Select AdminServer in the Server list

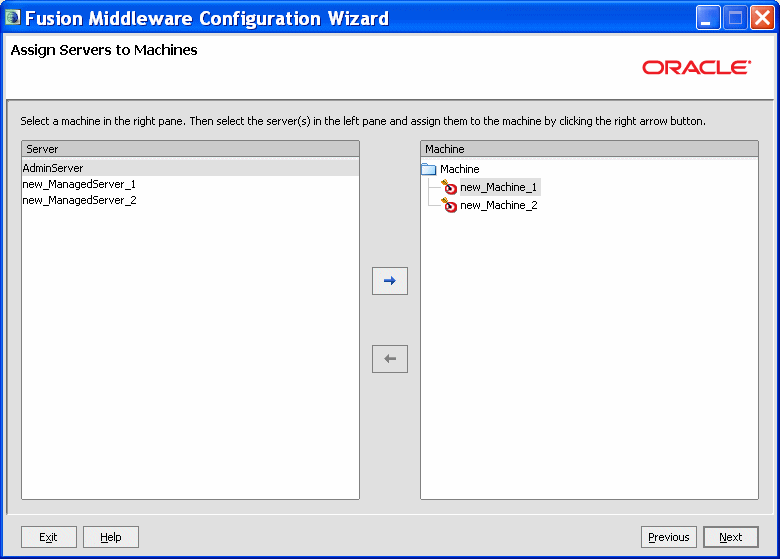190,168
